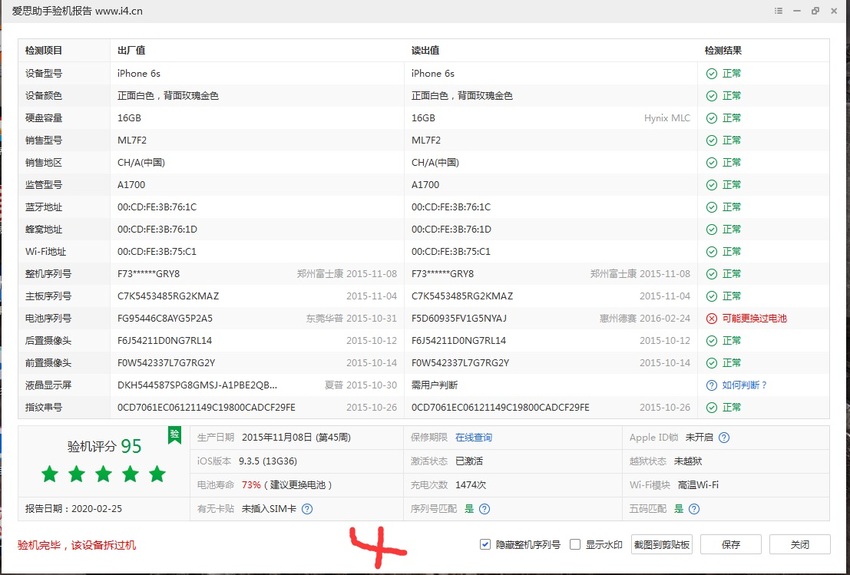Click the help icon beside 序列号匹配
The height and width of the screenshot is (575, 850).
click(485, 509)
